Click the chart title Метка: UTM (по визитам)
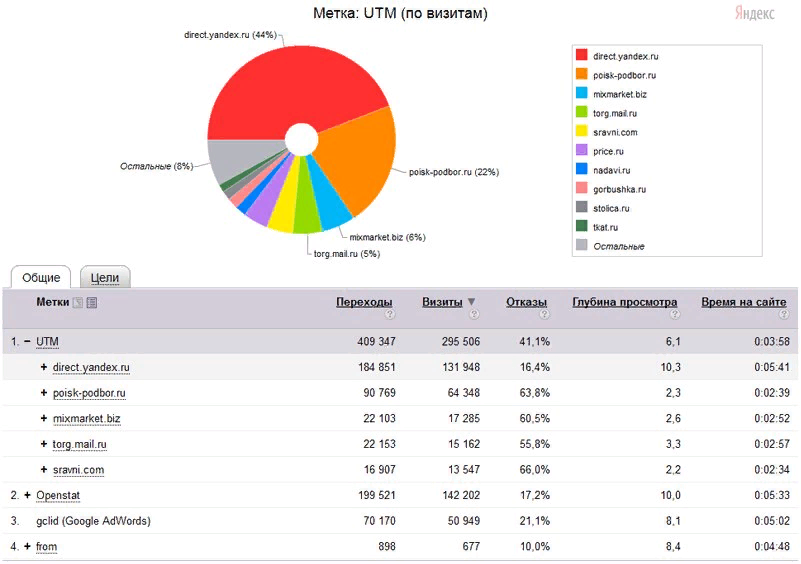Image resolution: width=801 pixels, height=564 pixels. [400, 13]
